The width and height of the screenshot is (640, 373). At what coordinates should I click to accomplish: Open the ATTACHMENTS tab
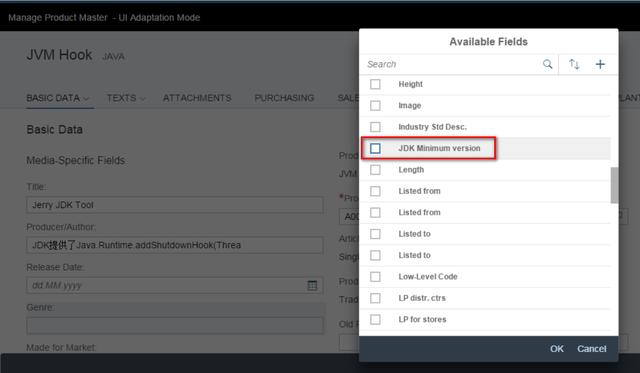[197, 98]
